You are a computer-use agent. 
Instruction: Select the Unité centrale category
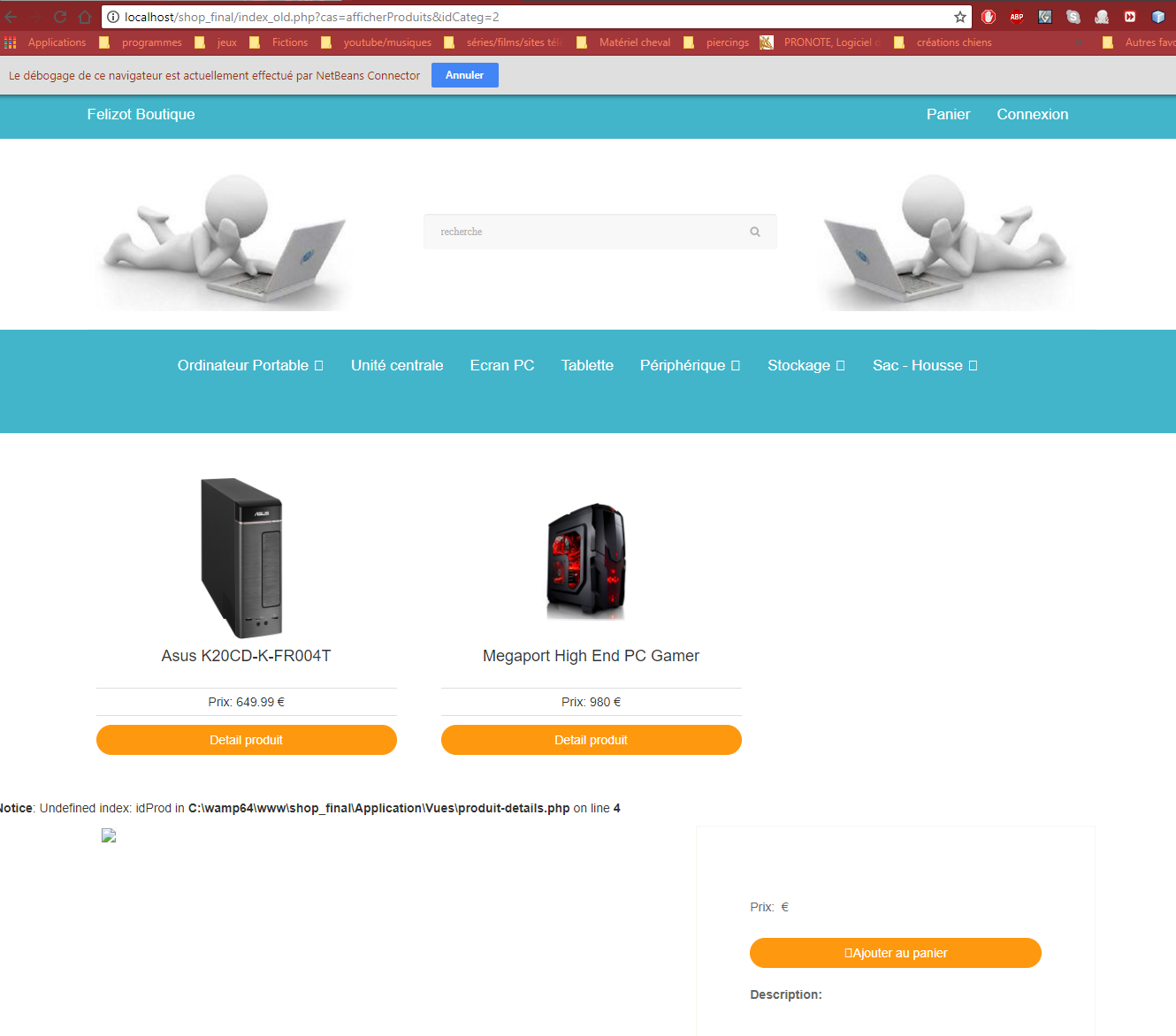[397, 365]
